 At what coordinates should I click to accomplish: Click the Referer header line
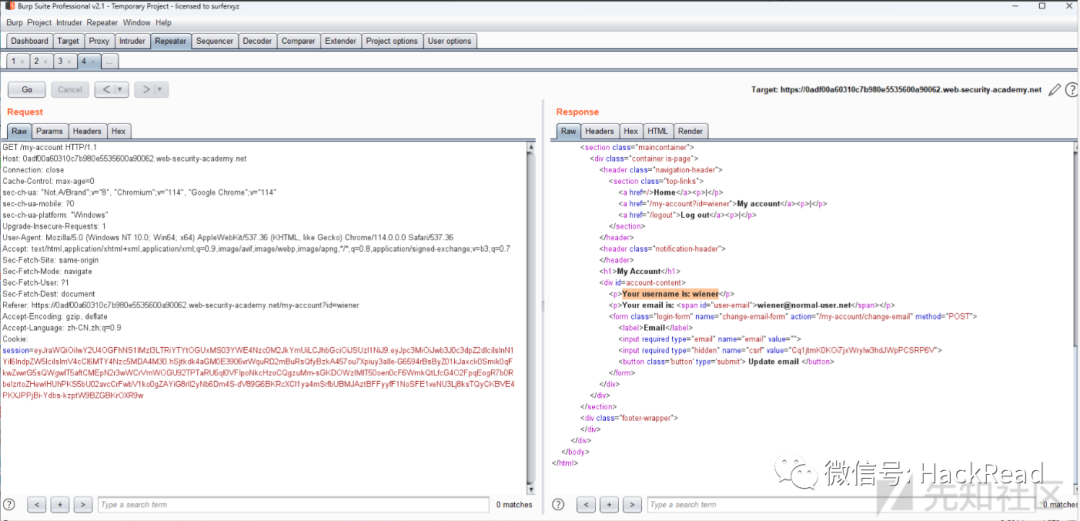[180, 305]
